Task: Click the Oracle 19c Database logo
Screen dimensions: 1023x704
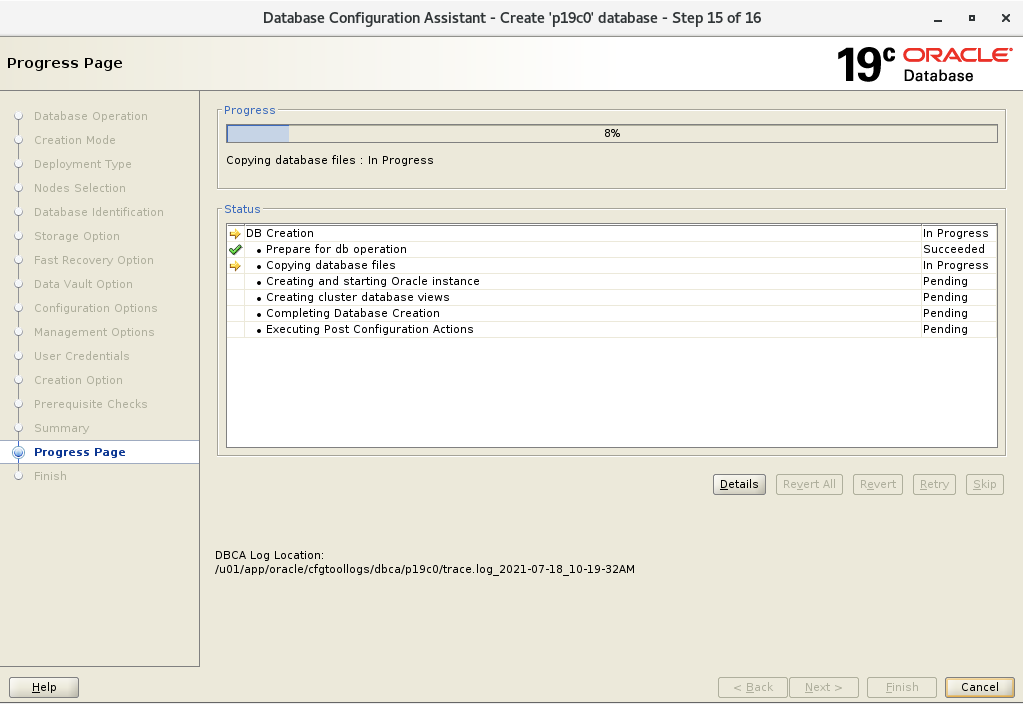Action: 924,64
